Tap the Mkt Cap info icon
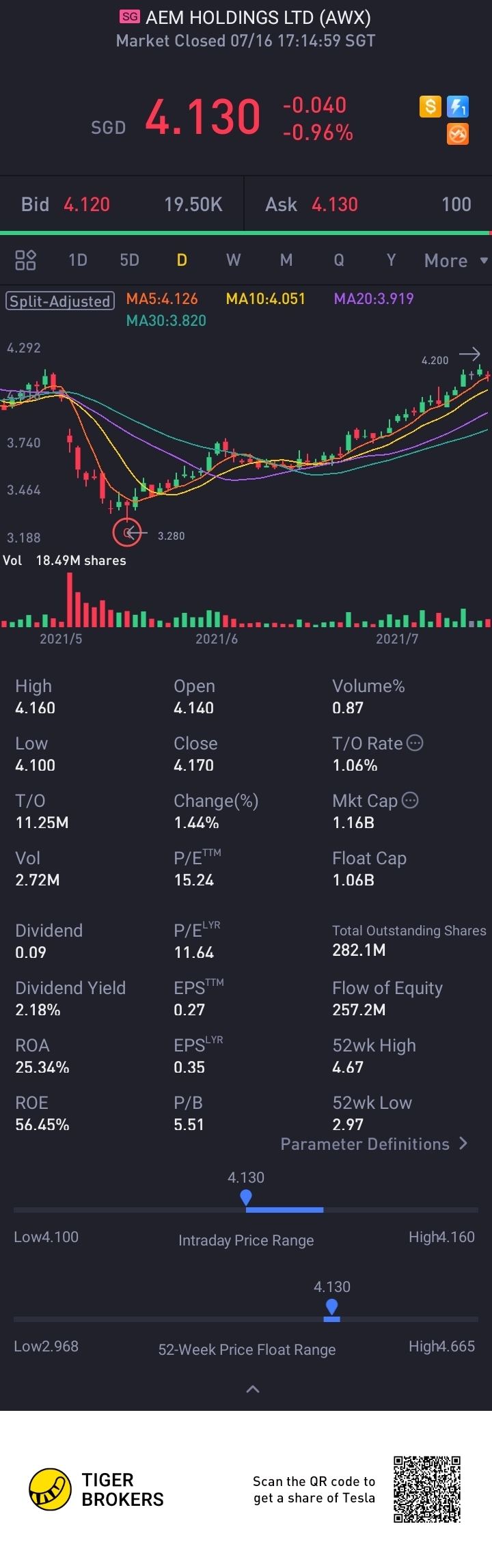492x1568 pixels. point(410,800)
